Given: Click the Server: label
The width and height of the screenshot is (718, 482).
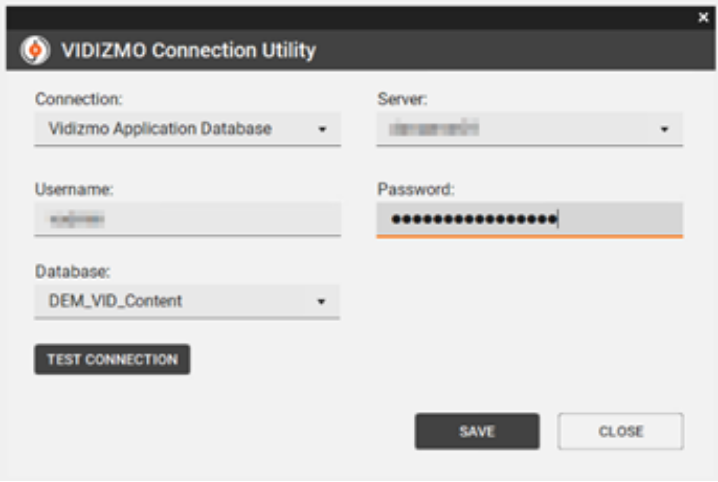Looking at the screenshot, I should tap(402, 99).
